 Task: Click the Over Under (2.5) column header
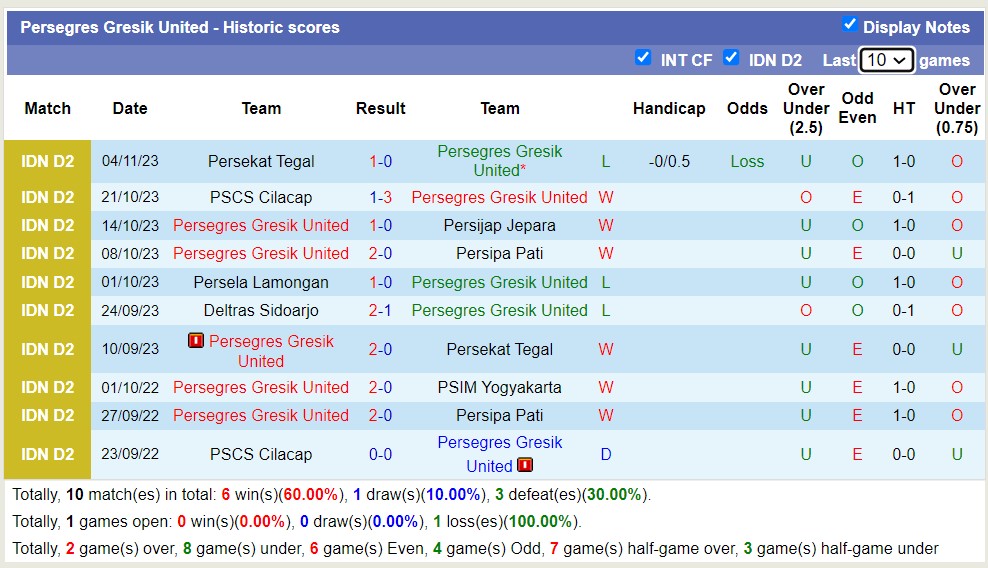pyautogui.click(x=806, y=108)
